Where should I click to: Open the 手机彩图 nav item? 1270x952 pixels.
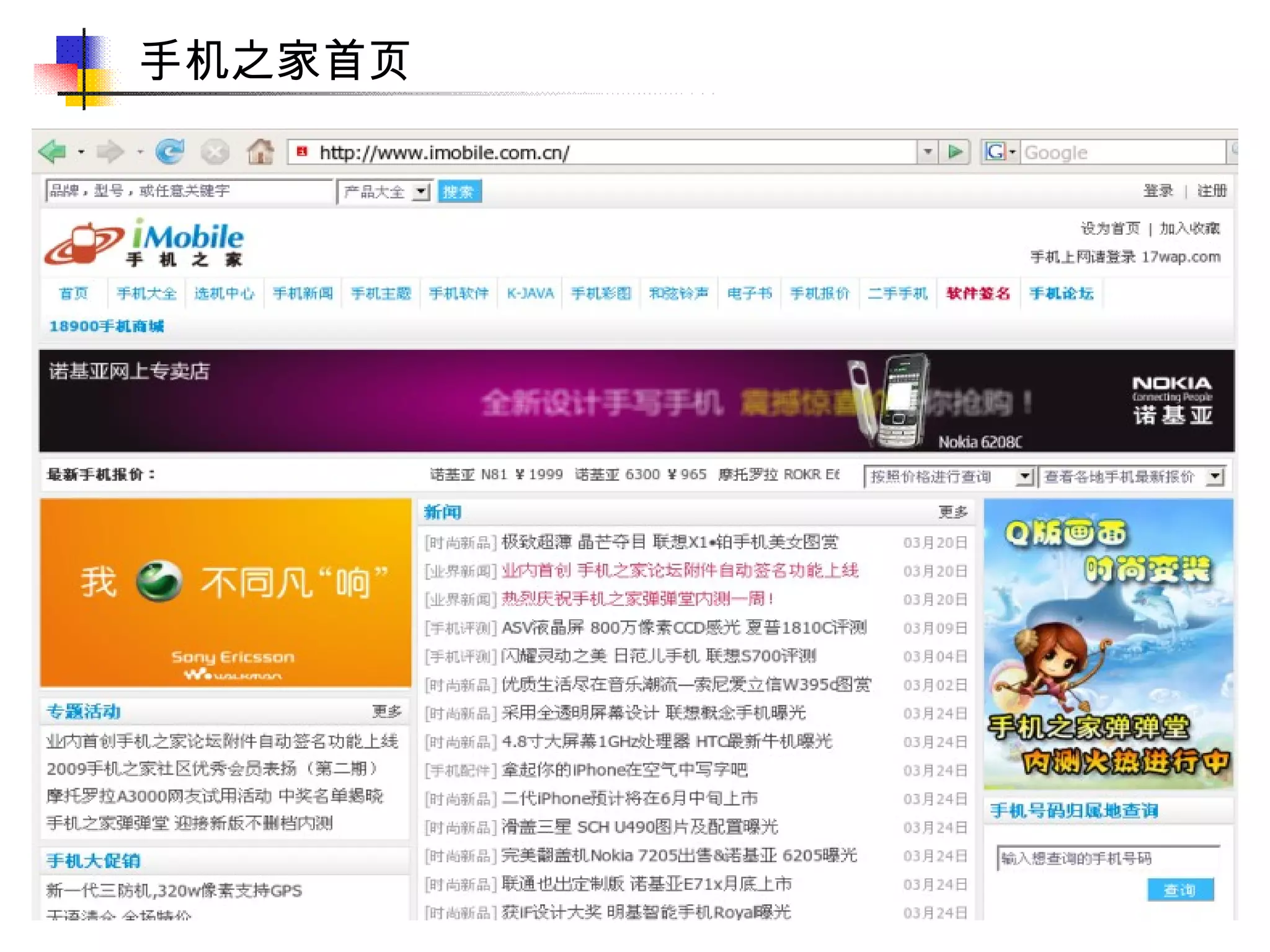coord(602,293)
